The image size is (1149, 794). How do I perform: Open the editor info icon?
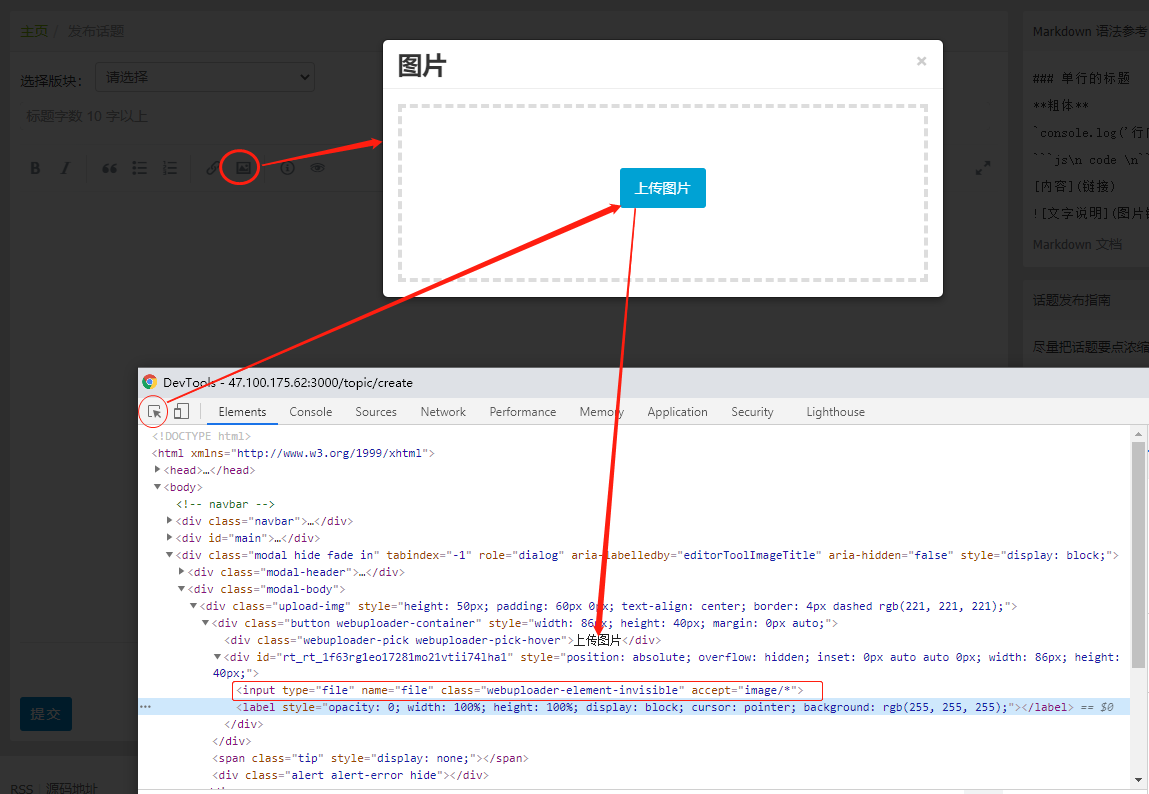[x=287, y=168]
